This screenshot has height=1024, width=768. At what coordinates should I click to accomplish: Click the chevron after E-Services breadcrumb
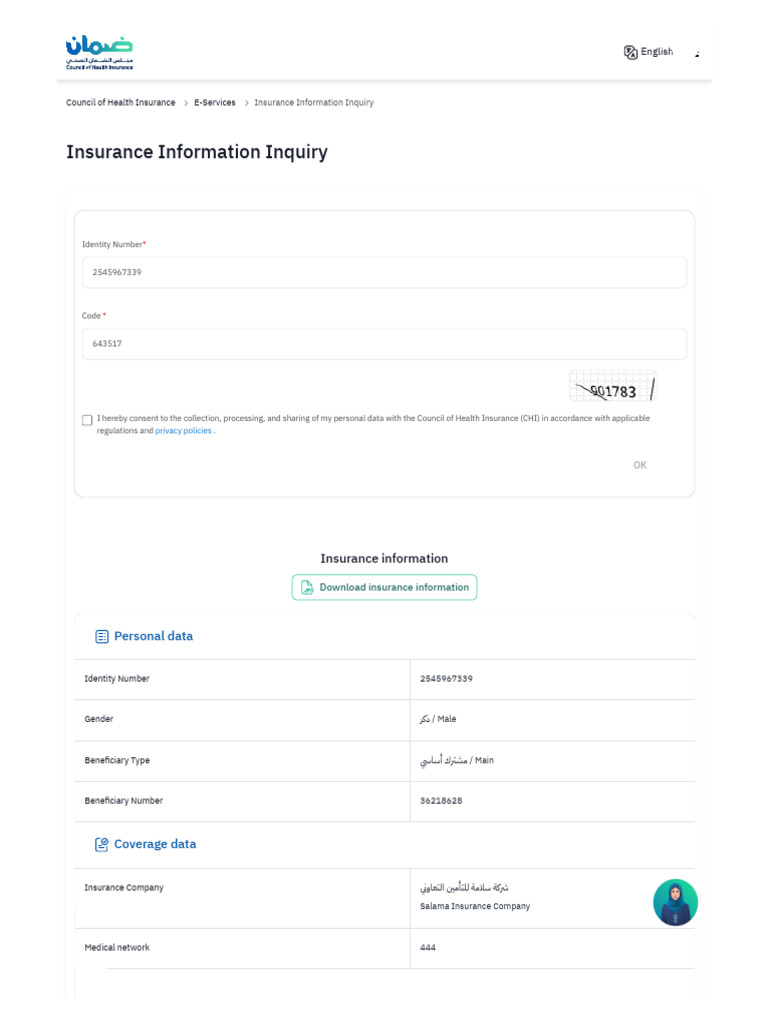(246, 103)
